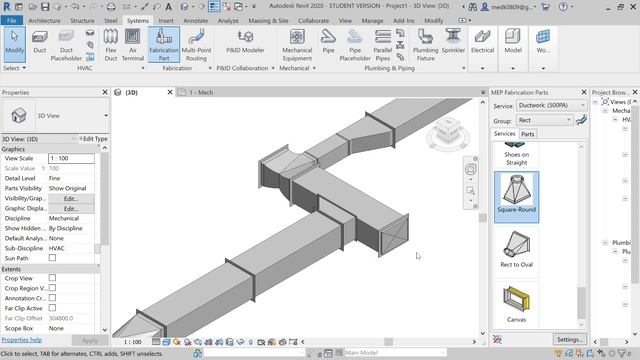Click the 3D view horizontal scrollbar

click(389, 342)
